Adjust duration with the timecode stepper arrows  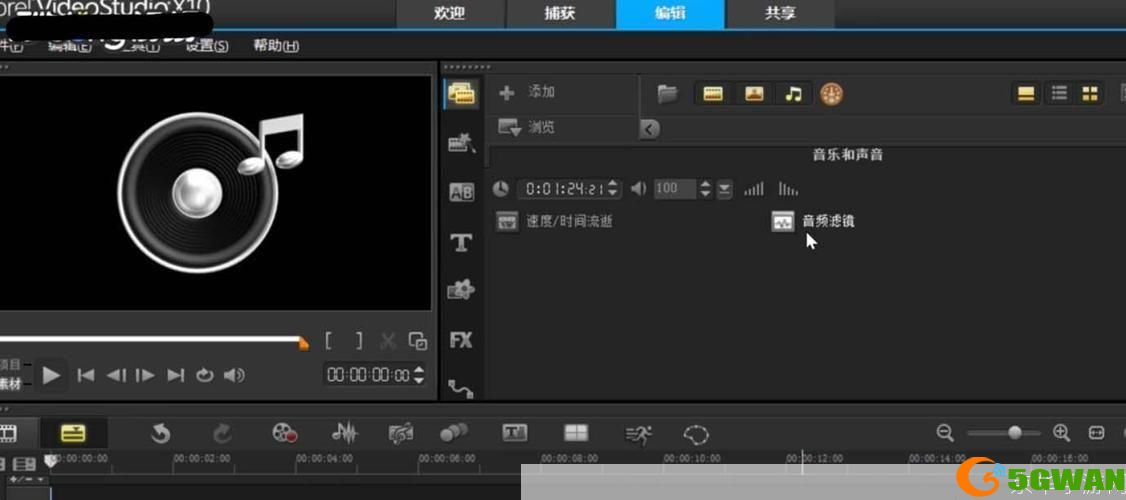(x=613, y=189)
